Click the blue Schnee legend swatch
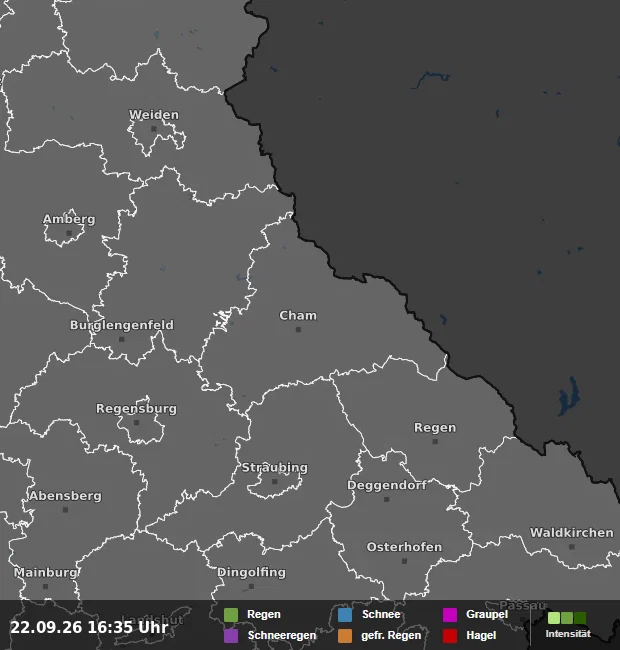This screenshot has height=650, width=620. [x=345, y=615]
